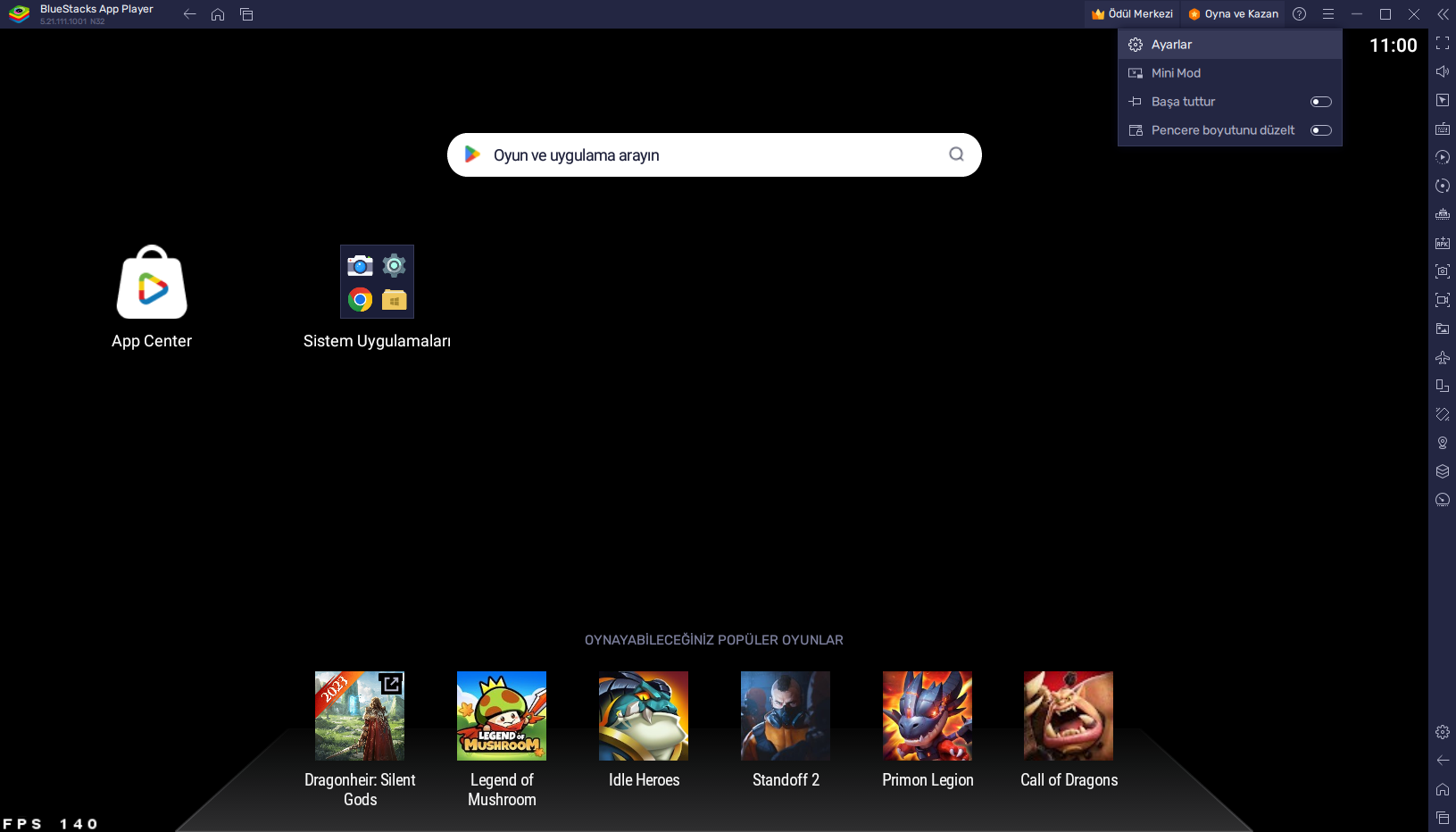Collapse the sidebar with double chevron
1456x832 pixels.
tap(1442, 14)
